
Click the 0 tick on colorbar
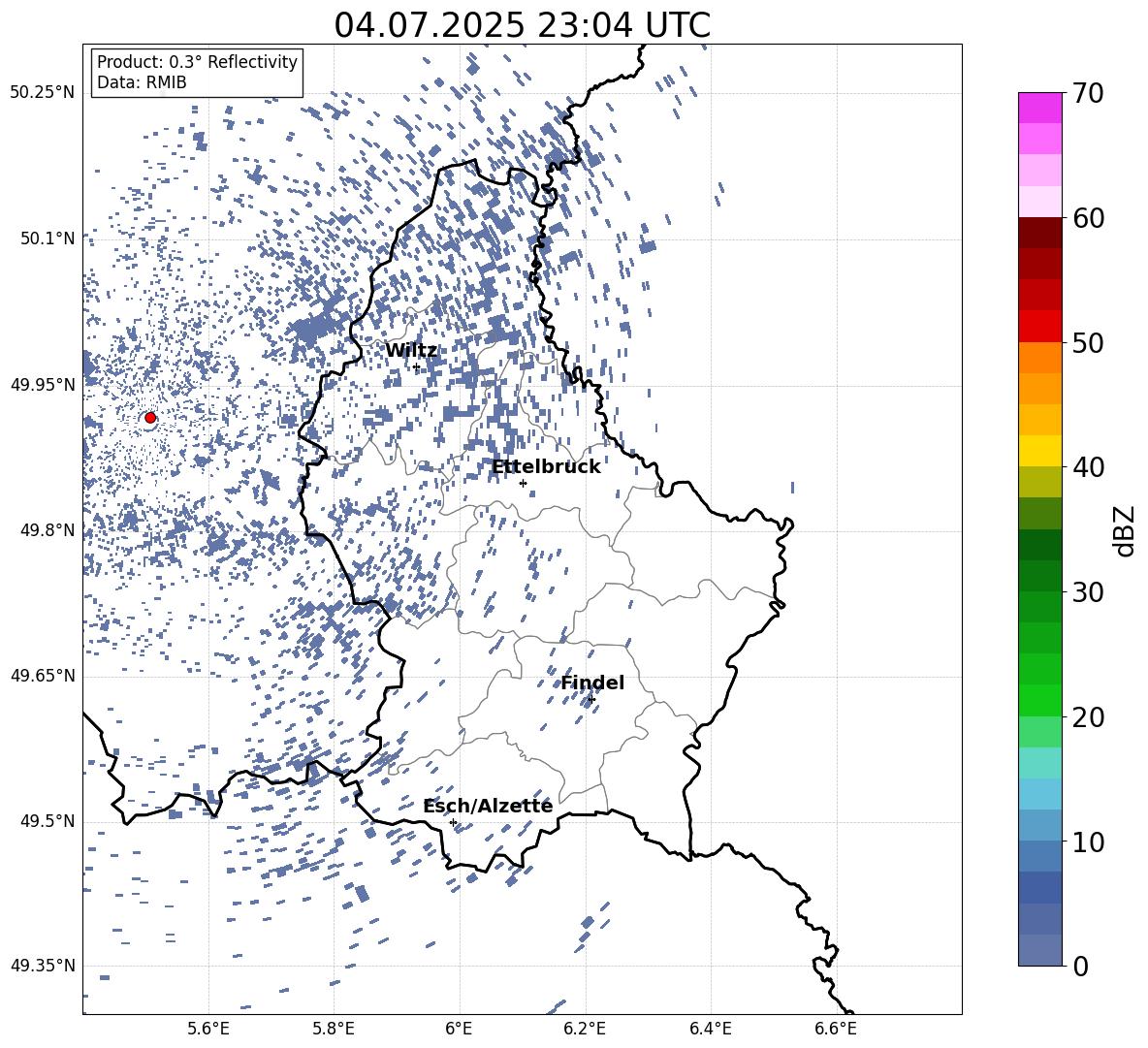pos(1080,966)
